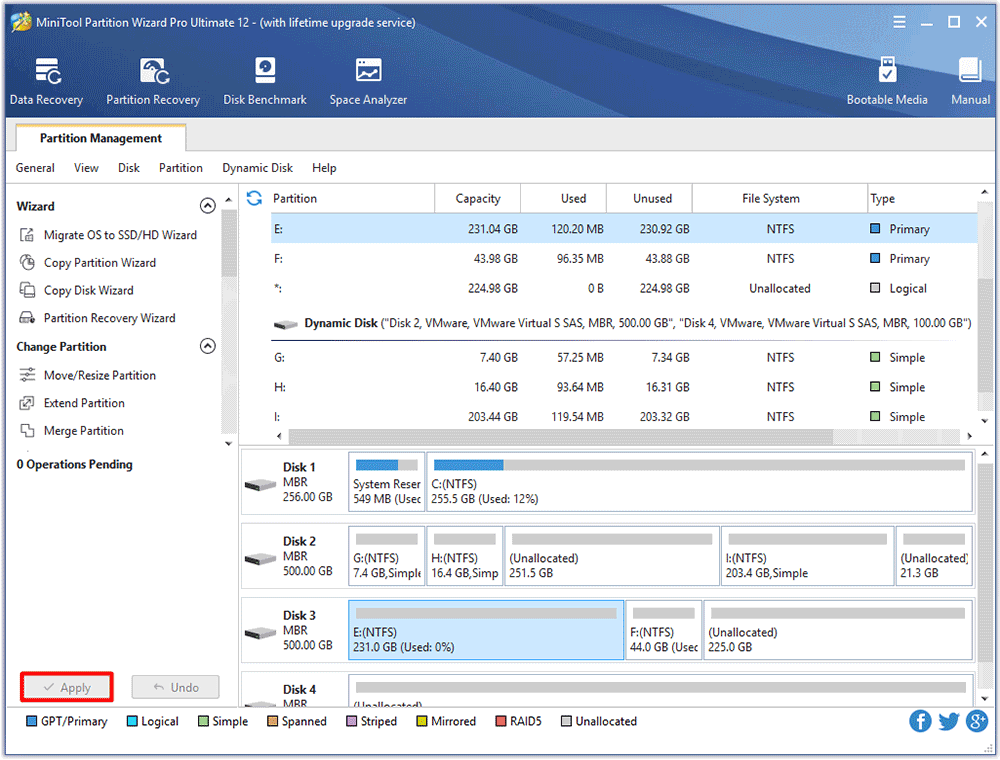Create Bootable Media
Viewport: 1000px width, 760px height.
tap(886, 82)
